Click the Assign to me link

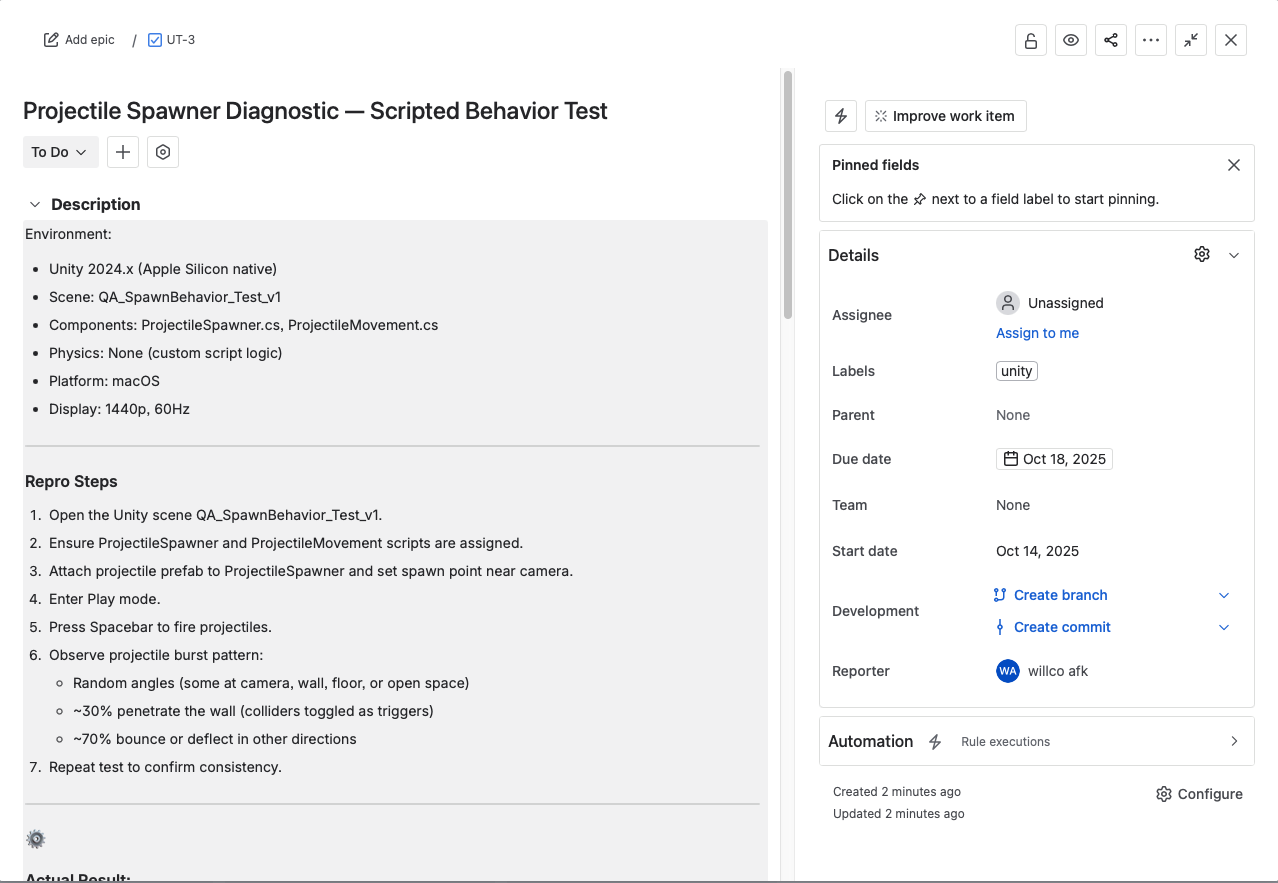pos(1037,333)
